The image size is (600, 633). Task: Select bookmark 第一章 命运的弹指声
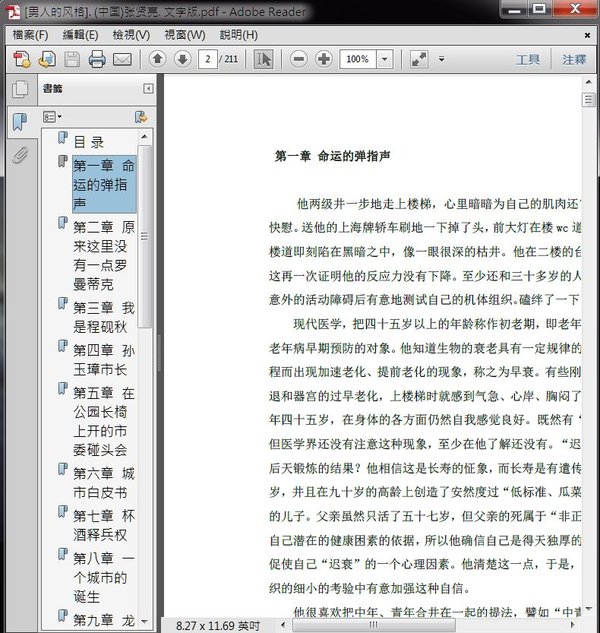(x=104, y=184)
